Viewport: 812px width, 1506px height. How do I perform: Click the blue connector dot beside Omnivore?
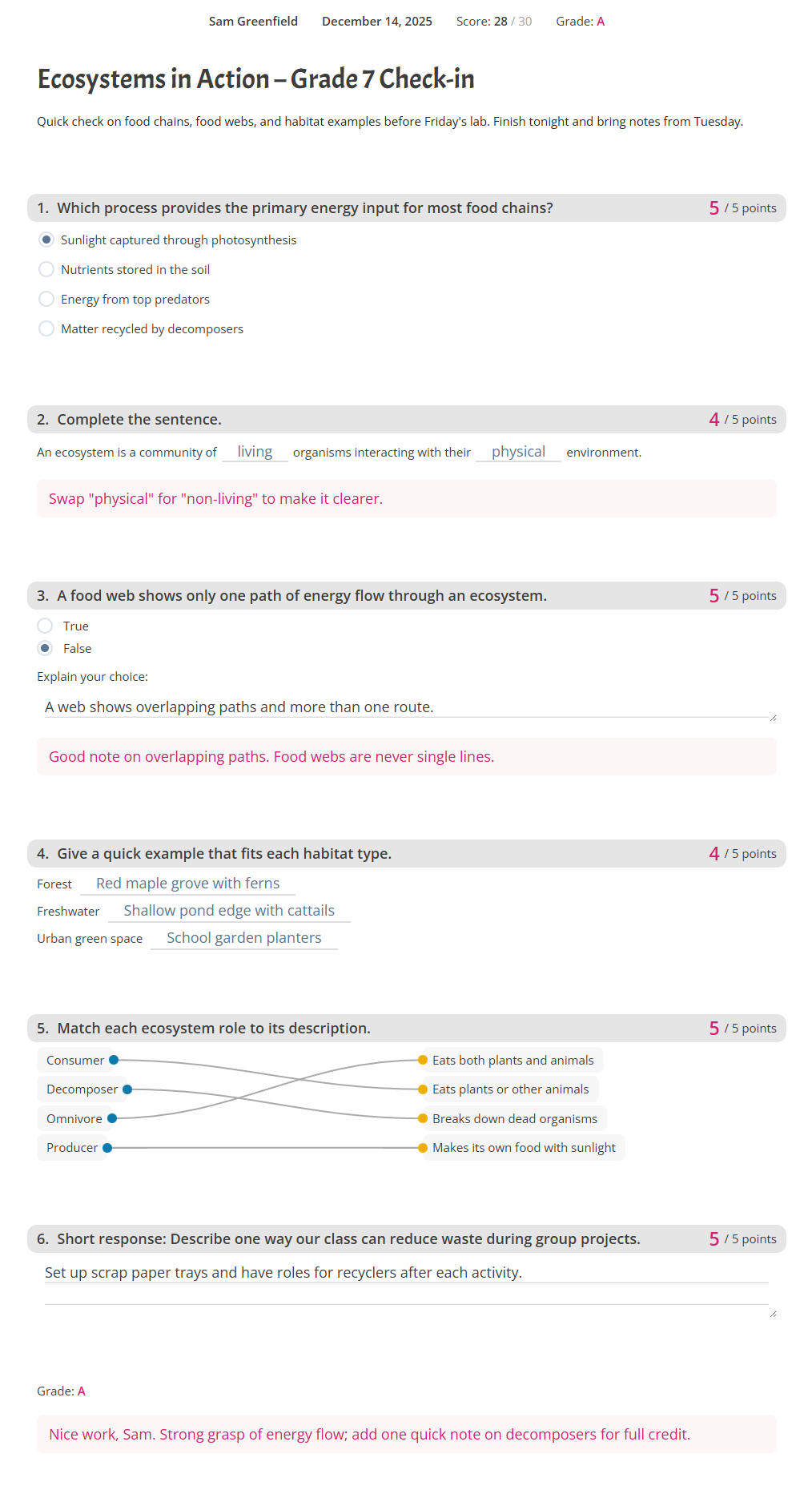[112, 1118]
